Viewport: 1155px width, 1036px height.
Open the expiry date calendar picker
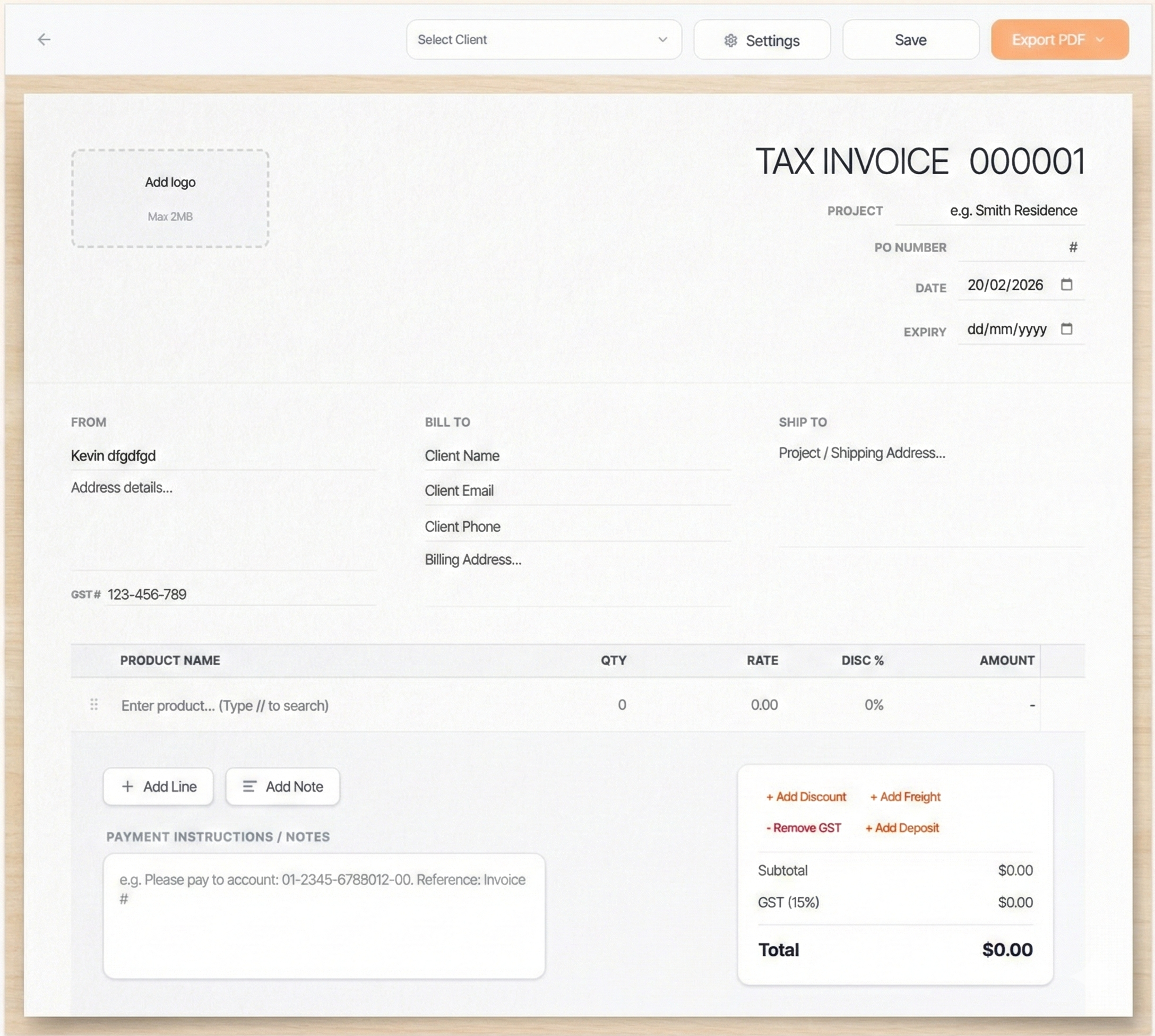click(x=1067, y=329)
